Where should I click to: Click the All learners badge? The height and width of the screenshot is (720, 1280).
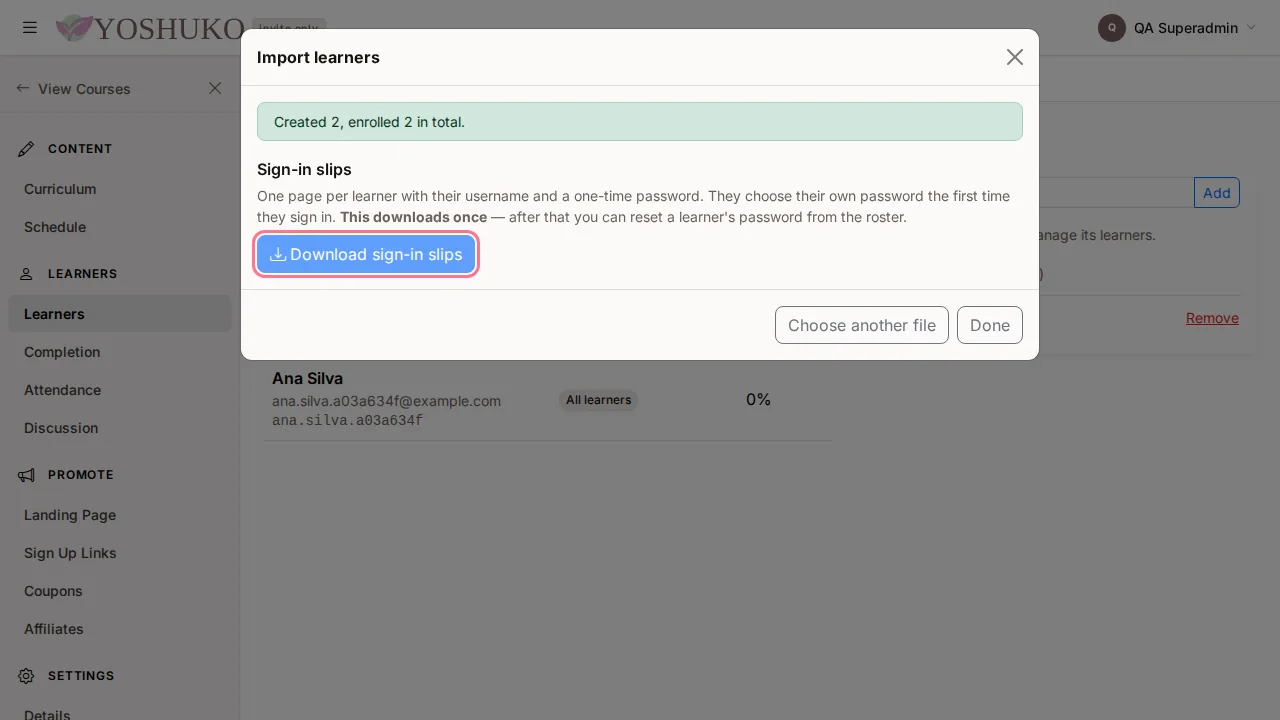[x=598, y=400]
